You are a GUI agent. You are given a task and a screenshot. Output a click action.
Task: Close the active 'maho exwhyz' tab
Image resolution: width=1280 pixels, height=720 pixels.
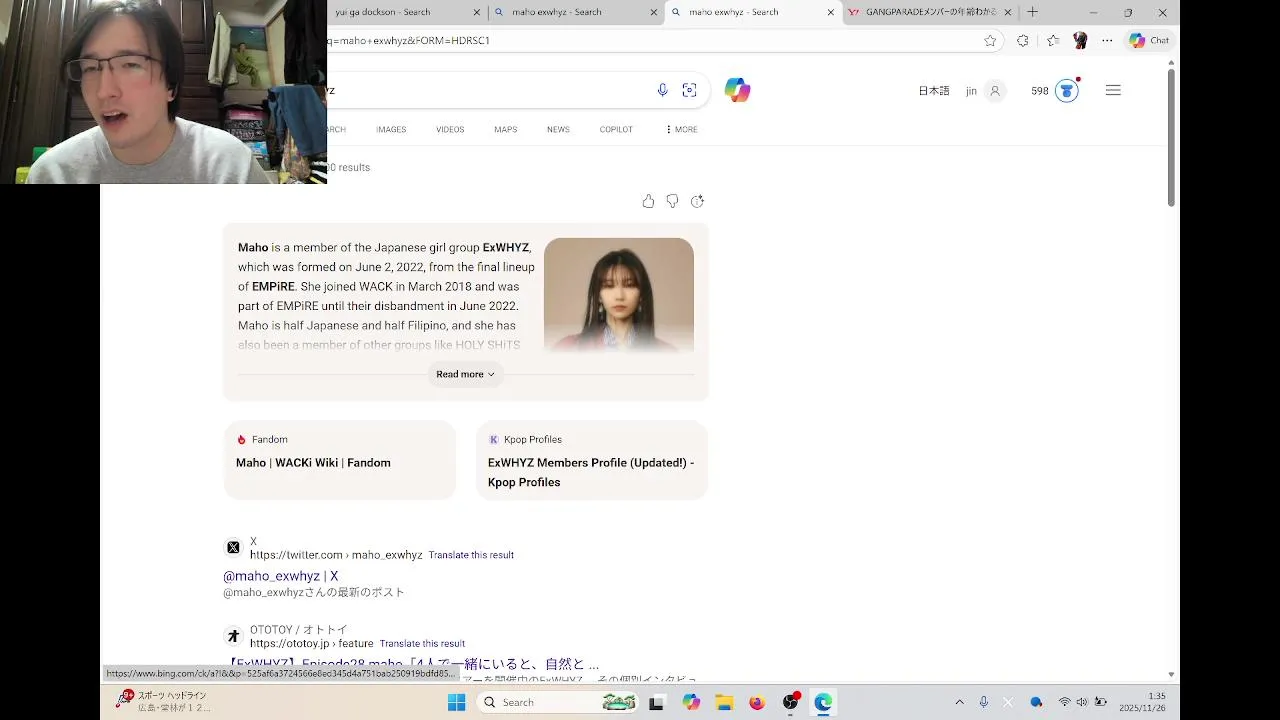tap(830, 12)
